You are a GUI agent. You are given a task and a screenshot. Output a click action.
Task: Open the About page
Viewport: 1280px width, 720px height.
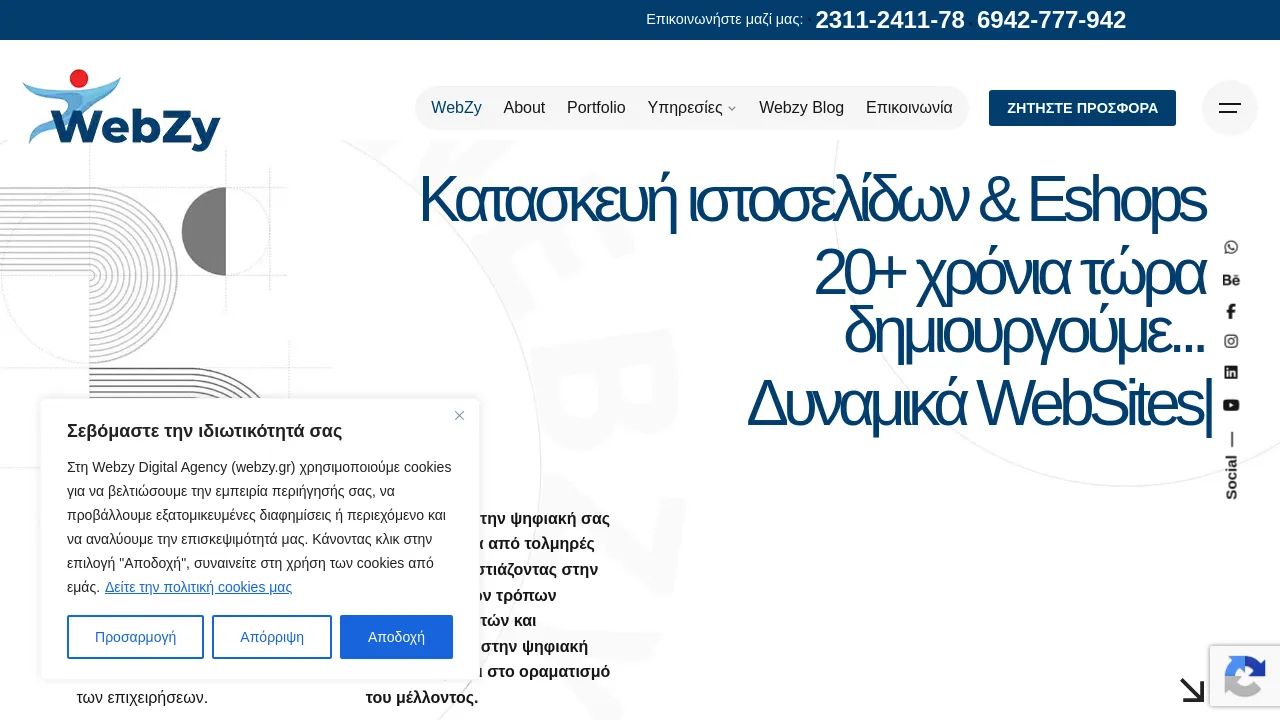[524, 108]
